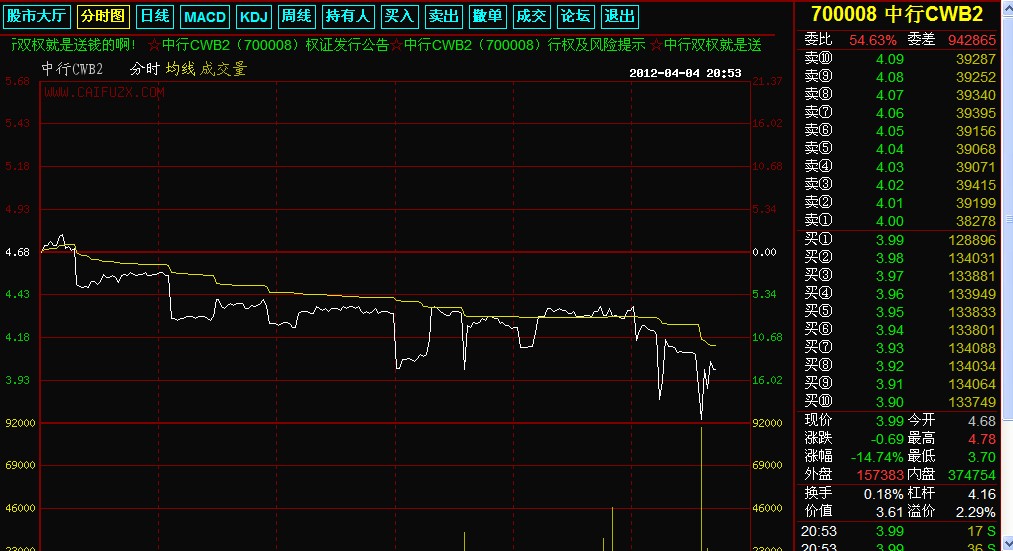Switch to the 日线 daily chart
1013x551 pixels.
[154, 16]
